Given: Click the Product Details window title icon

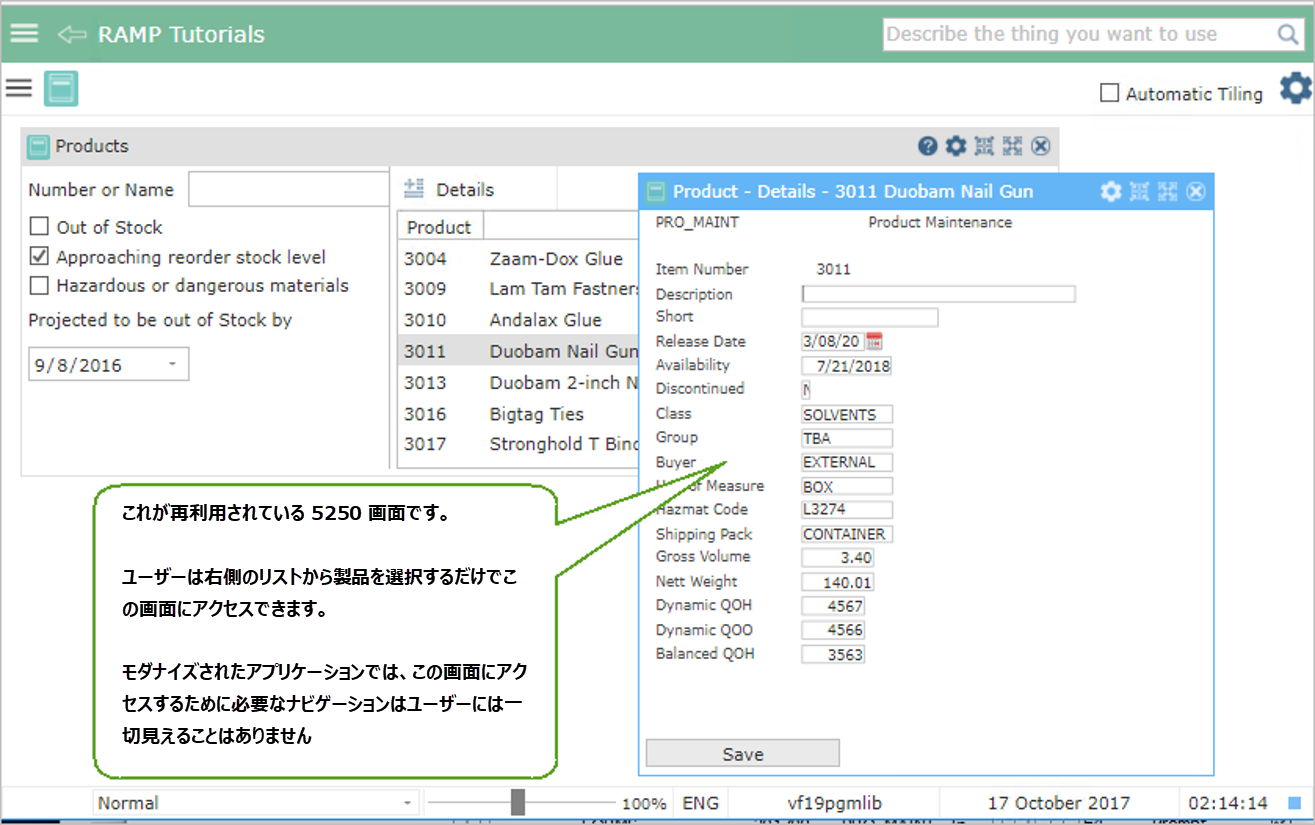Looking at the screenshot, I should (656, 192).
